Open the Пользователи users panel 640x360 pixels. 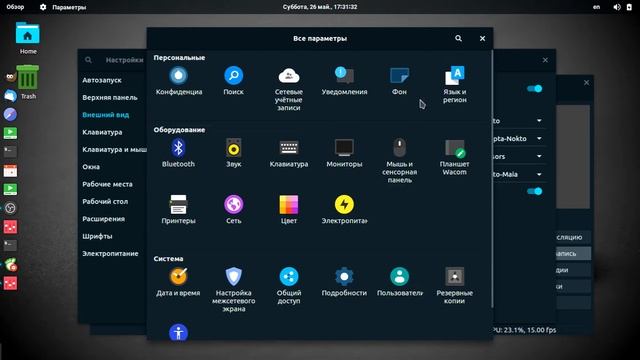point(399,282)
